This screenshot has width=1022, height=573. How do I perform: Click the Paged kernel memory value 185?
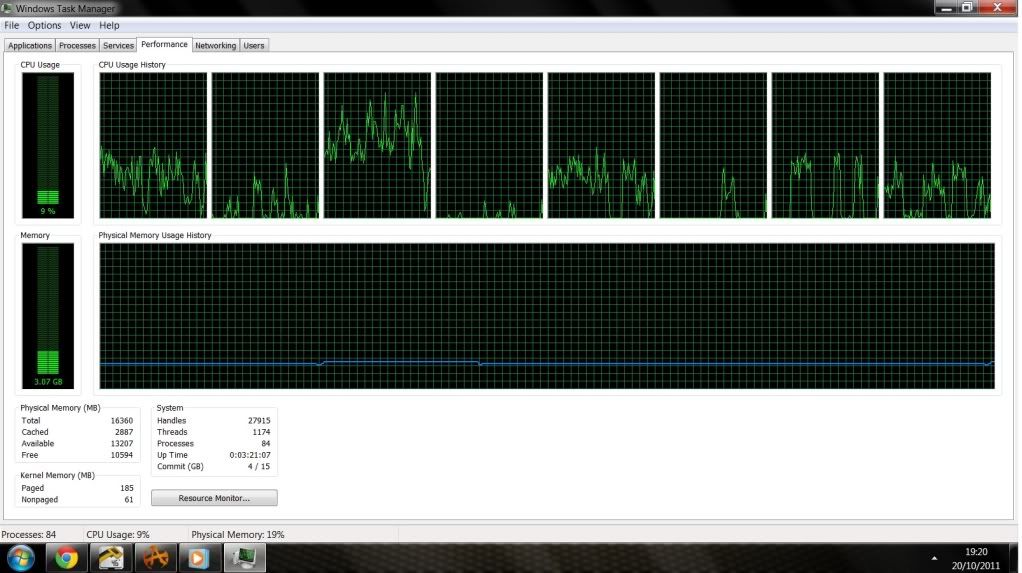pyautogui.click(x=126, y=488)
